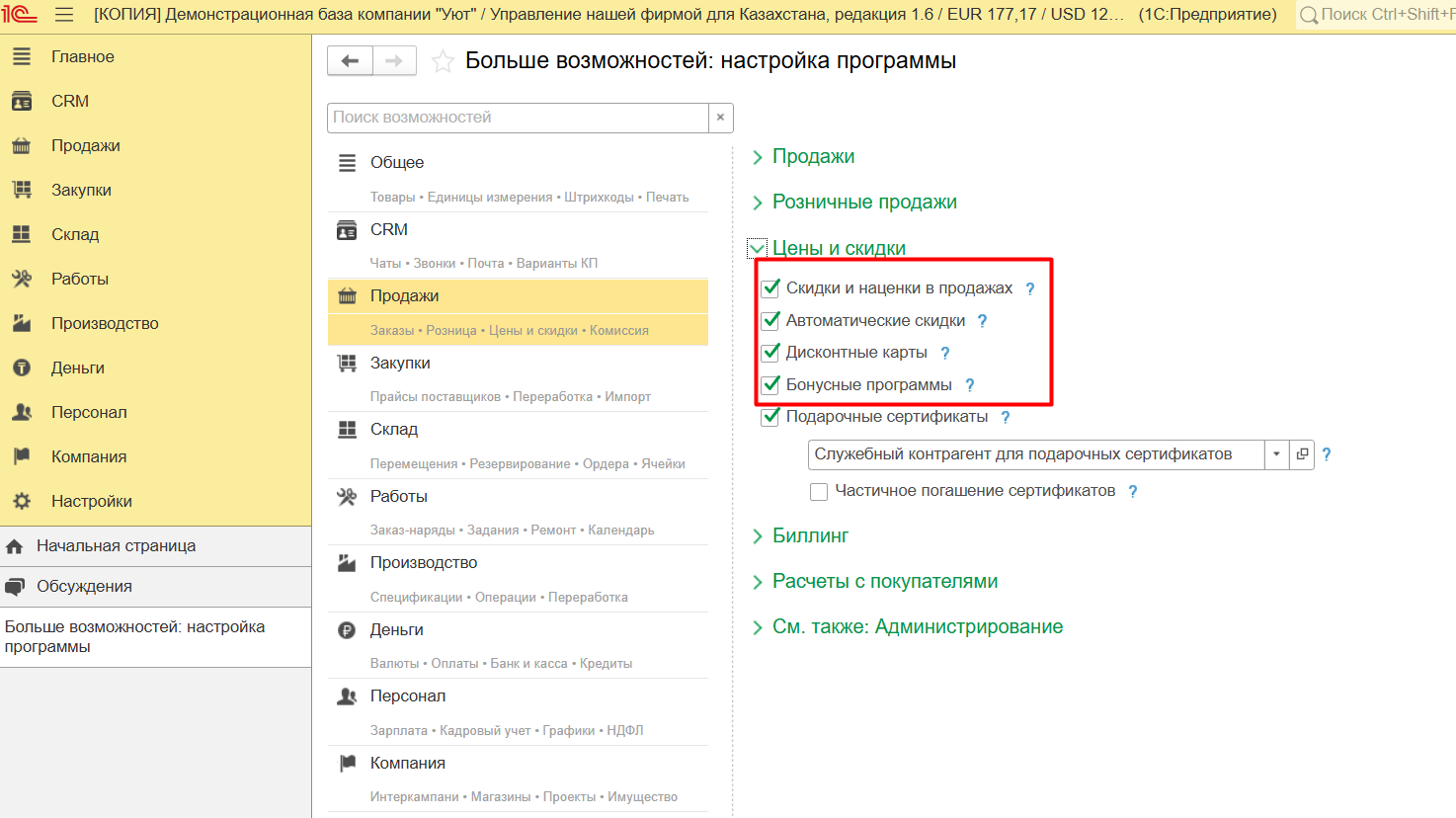The width and height of the screenshot is (1456, 818).
Task: Select Закупки in the settings category list
Action: click(x=400, y=364)
